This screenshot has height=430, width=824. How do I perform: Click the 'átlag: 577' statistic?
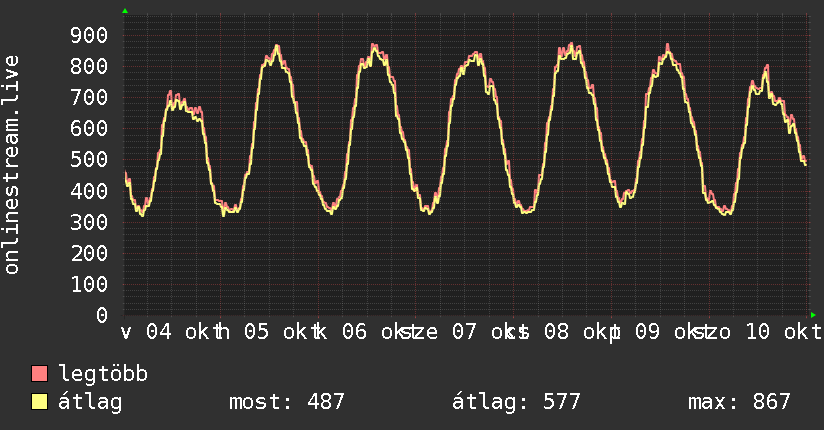pyautogui.click(x=516, y=402)
